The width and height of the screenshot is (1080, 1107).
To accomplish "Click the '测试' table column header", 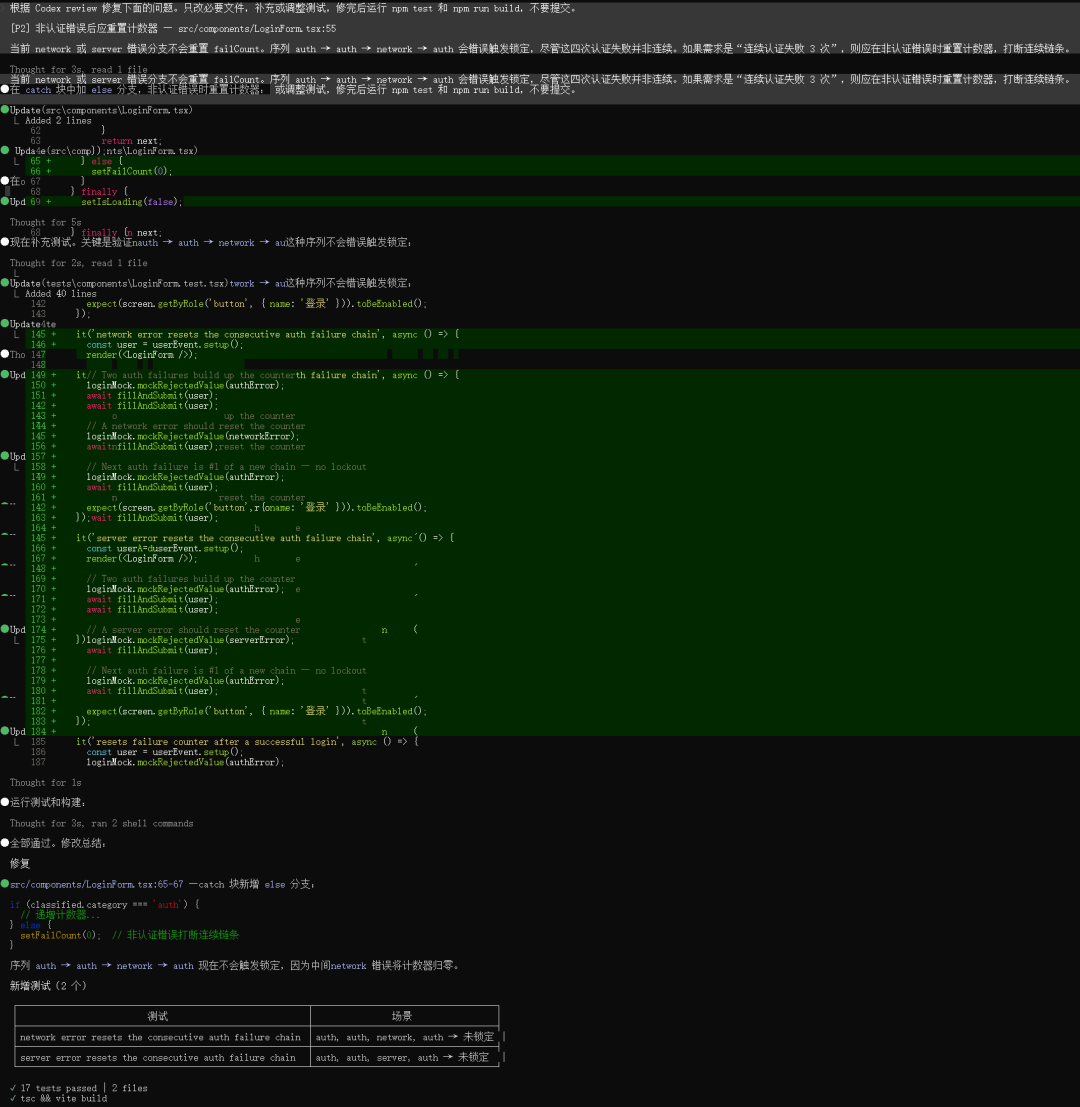I will click(x=157, y=1017).
